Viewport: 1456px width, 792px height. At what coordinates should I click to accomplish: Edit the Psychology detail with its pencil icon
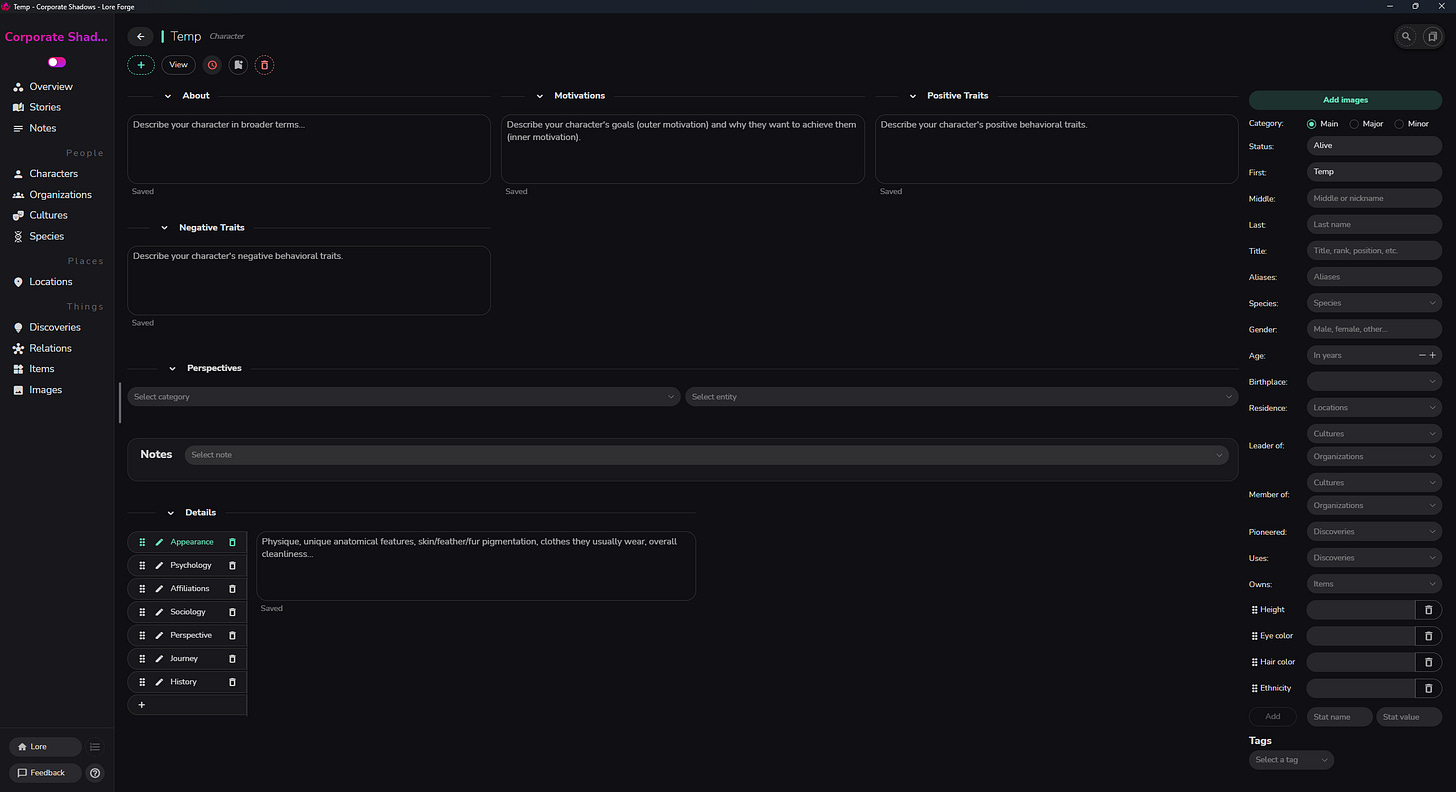tap(158, 565)
